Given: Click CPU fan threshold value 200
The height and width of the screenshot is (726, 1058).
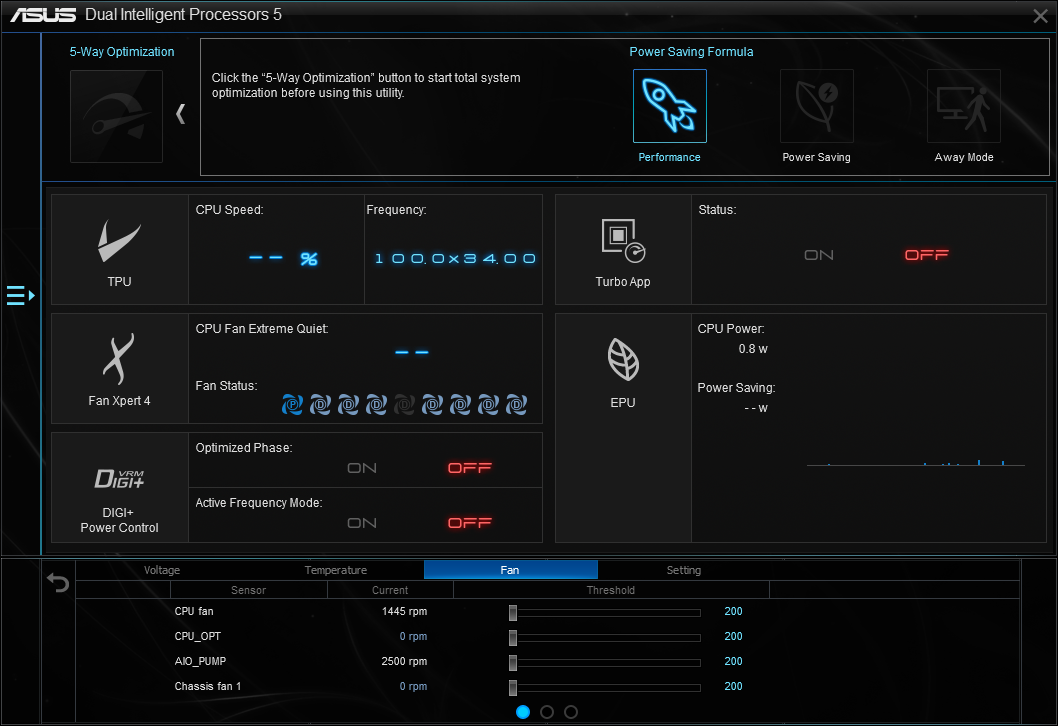Looking at the screenshot, I should (733, 611).
